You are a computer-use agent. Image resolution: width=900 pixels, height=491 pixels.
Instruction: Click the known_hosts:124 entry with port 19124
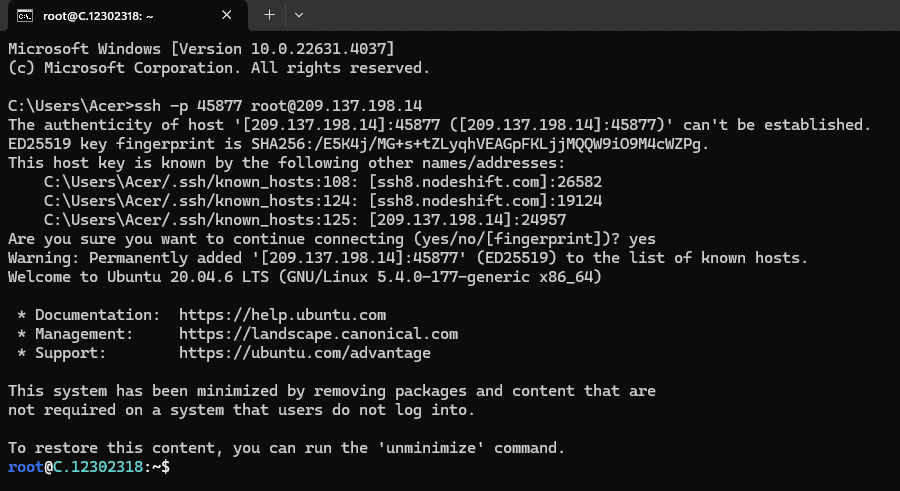pyautogui.click(x=323, y=200)
